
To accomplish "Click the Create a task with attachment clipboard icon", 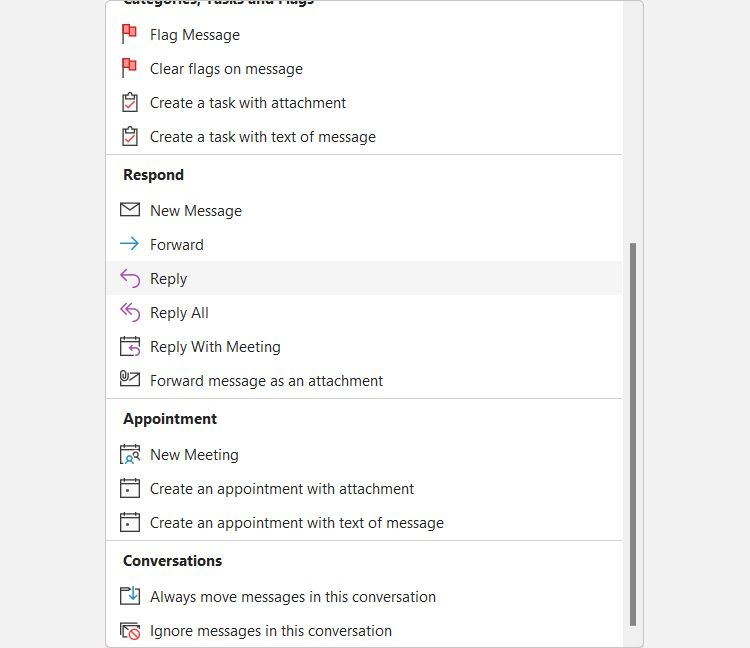I will click(129, 102).
